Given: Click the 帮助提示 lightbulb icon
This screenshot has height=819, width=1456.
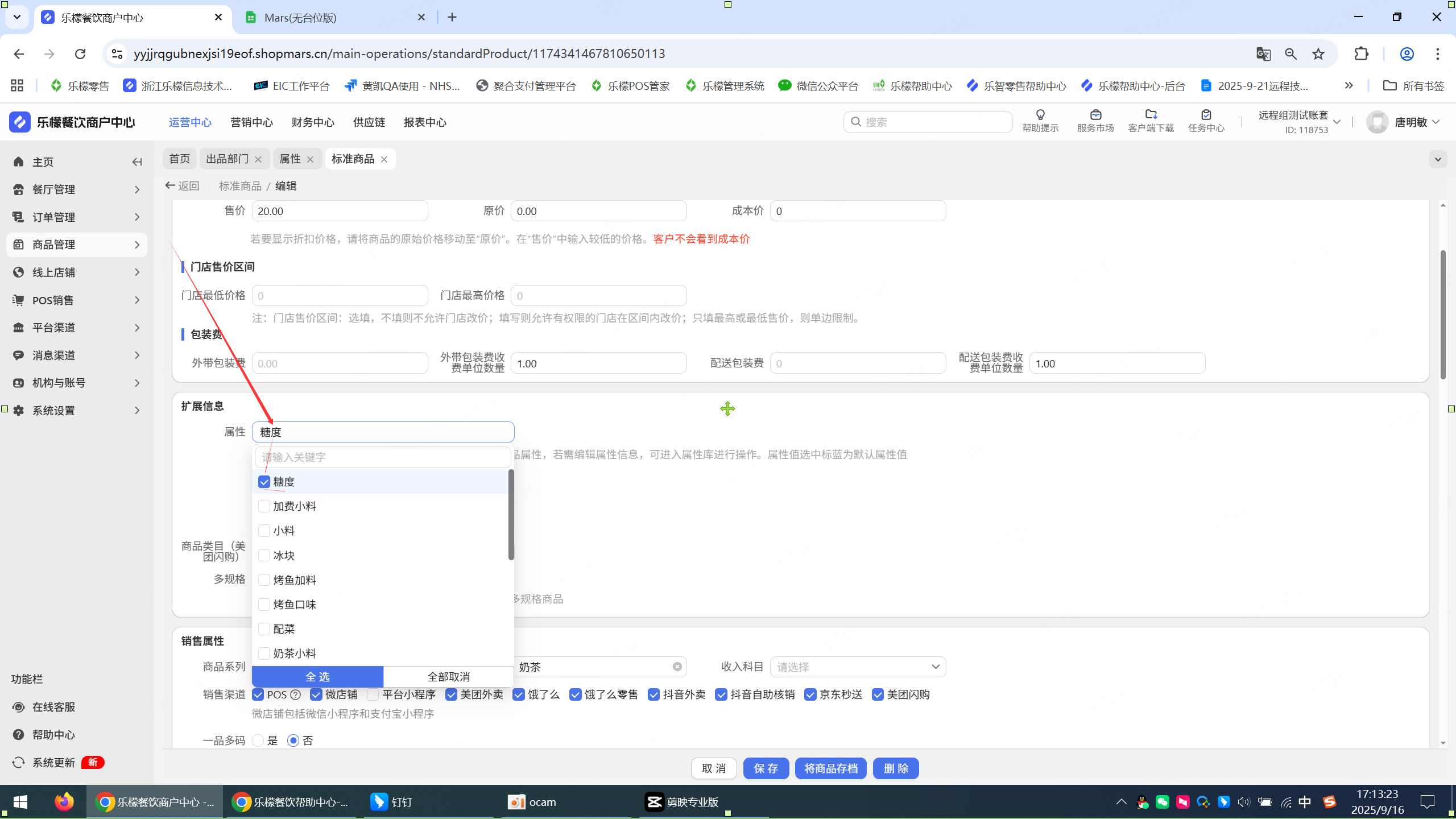Looking at the screenshot, I should pos(1040,115).
